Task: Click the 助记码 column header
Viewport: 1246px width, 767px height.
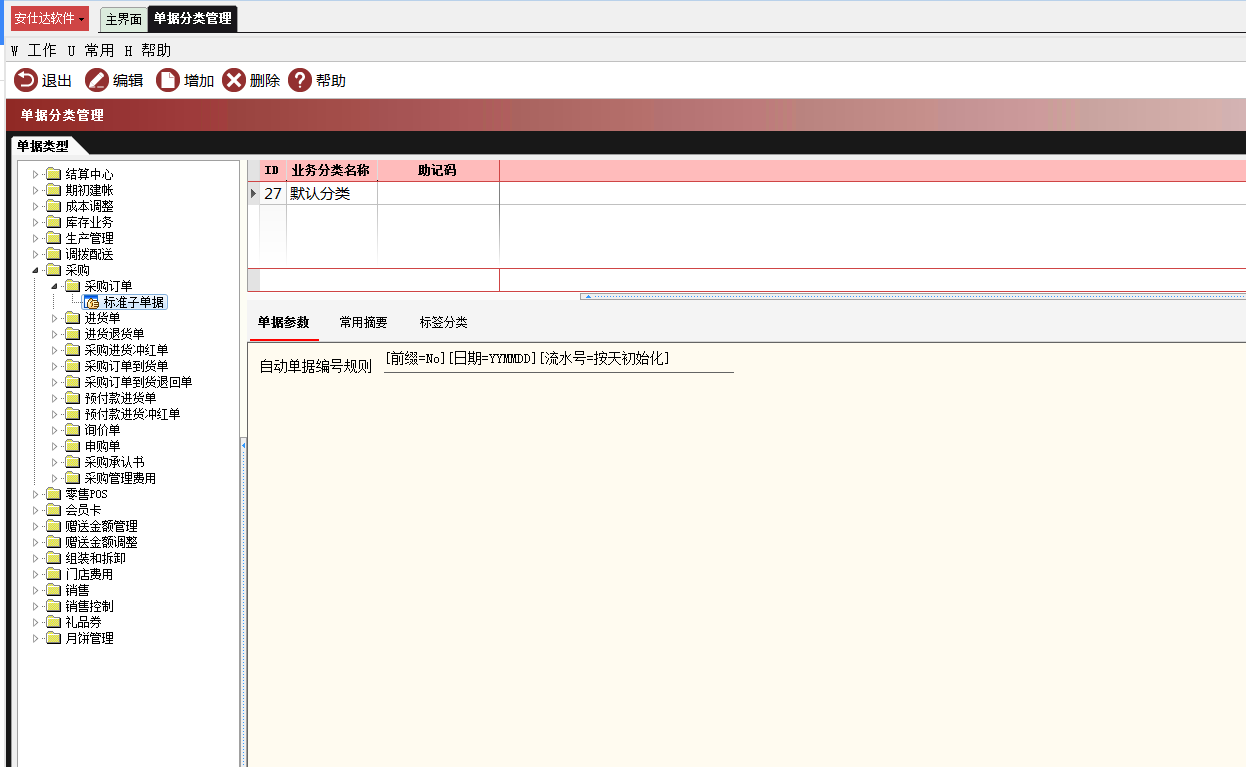Action: pyautogui.click(x=438, y=171)
